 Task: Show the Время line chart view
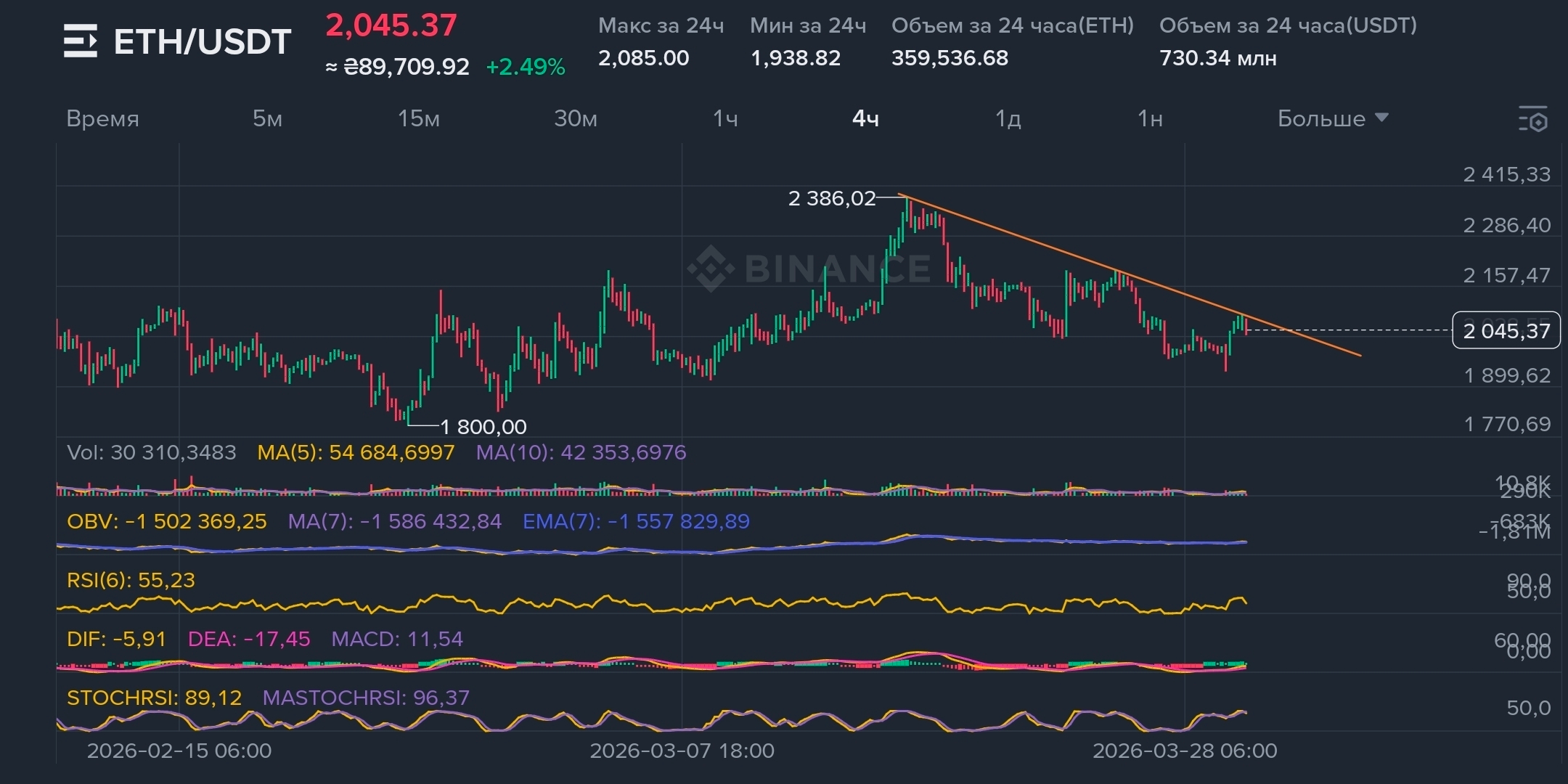pos(102,118)
